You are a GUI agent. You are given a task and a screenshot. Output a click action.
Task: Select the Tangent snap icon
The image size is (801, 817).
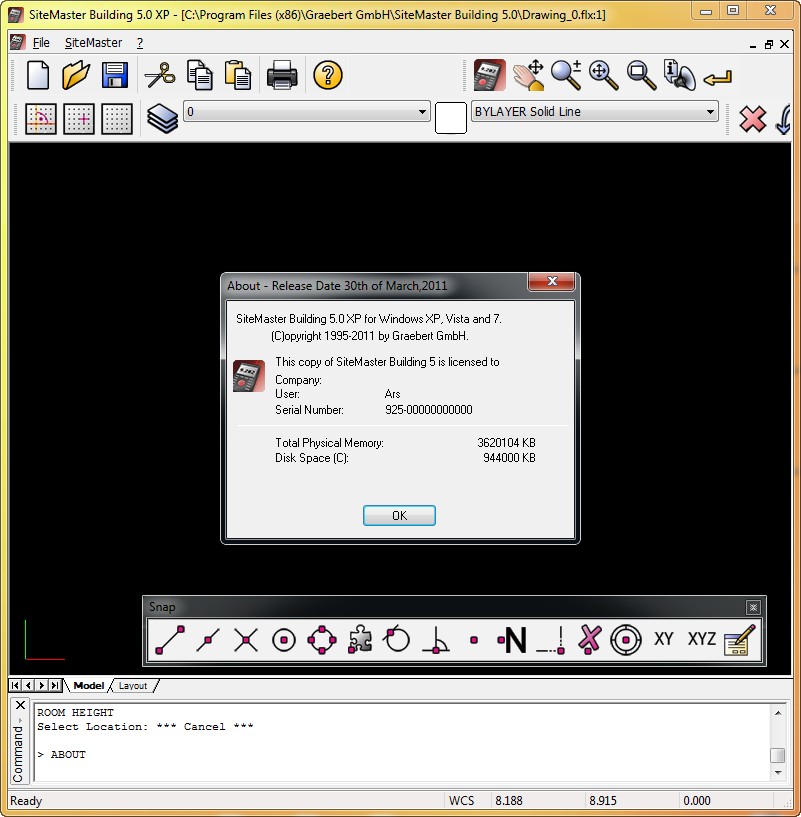click(x=397, y=639)
